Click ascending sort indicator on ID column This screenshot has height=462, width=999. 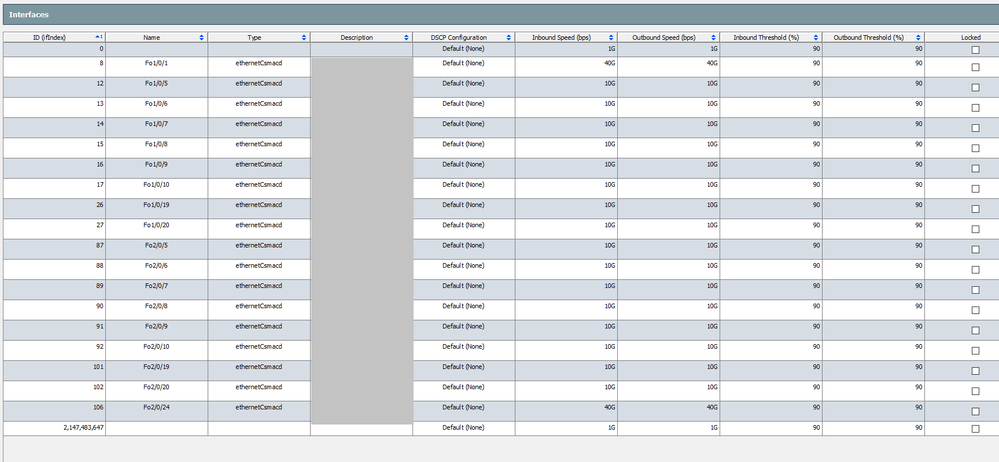click(x=99, y=37)
